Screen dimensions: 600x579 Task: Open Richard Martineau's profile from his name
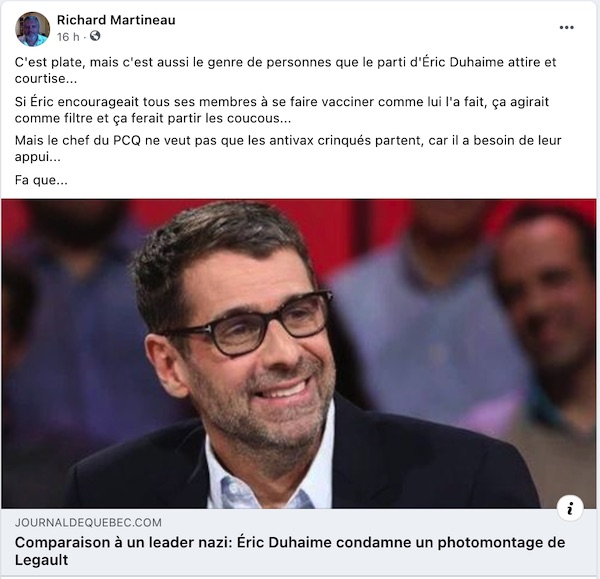point(116,20)
